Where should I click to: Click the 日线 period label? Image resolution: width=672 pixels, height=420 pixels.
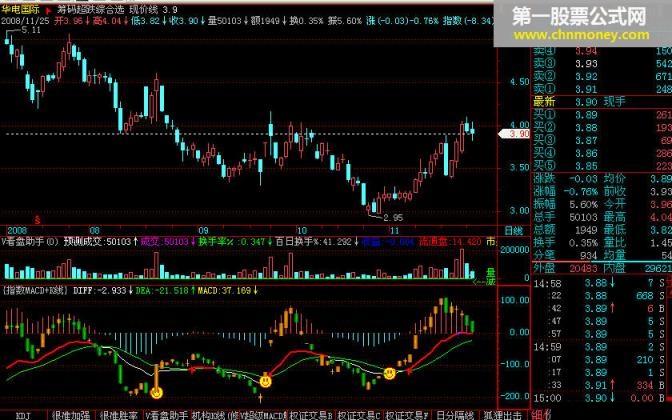pos(513,231)
